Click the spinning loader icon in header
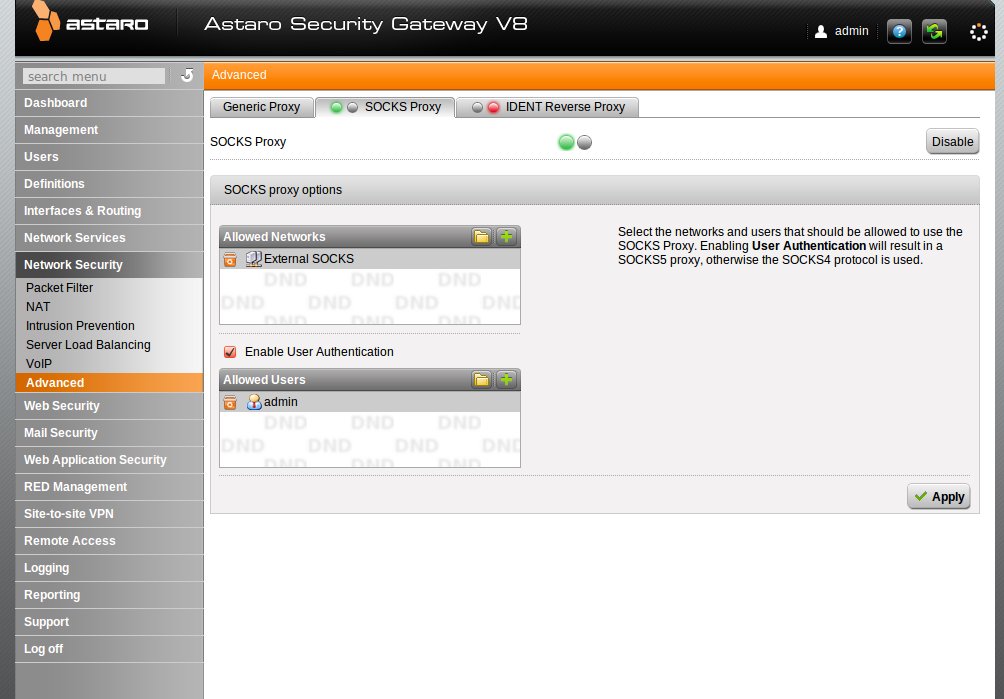This screenshot has height=699, width=1004. coord(978,32)
